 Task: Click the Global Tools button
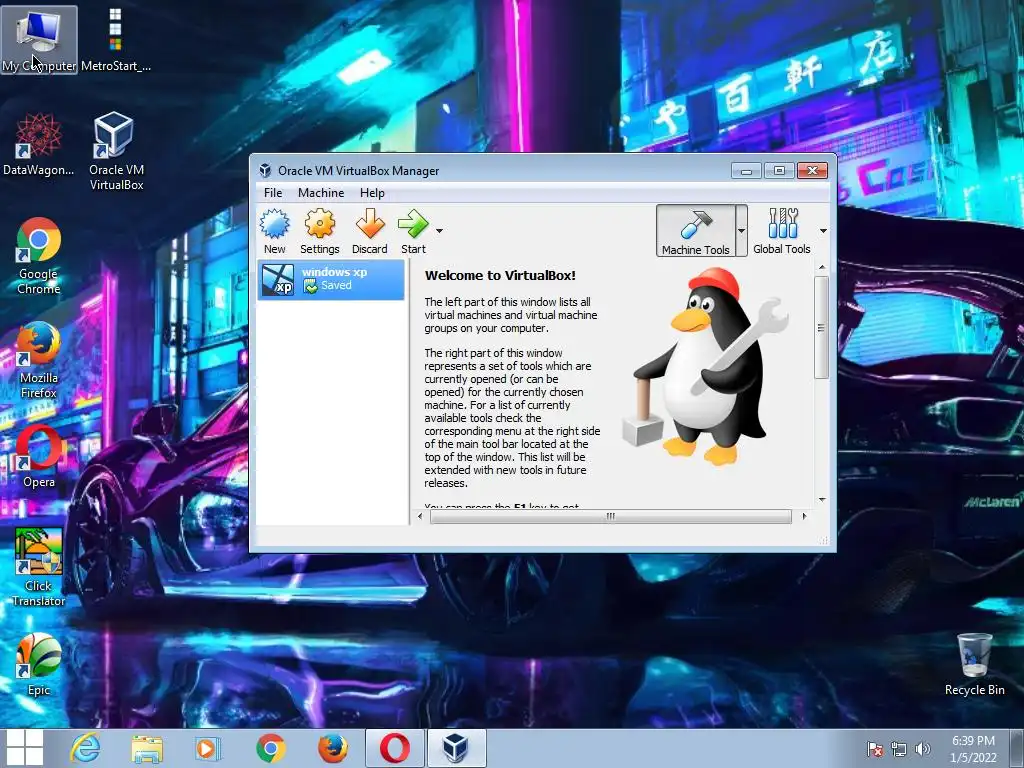pyautogui.click(x=782, y=231)
